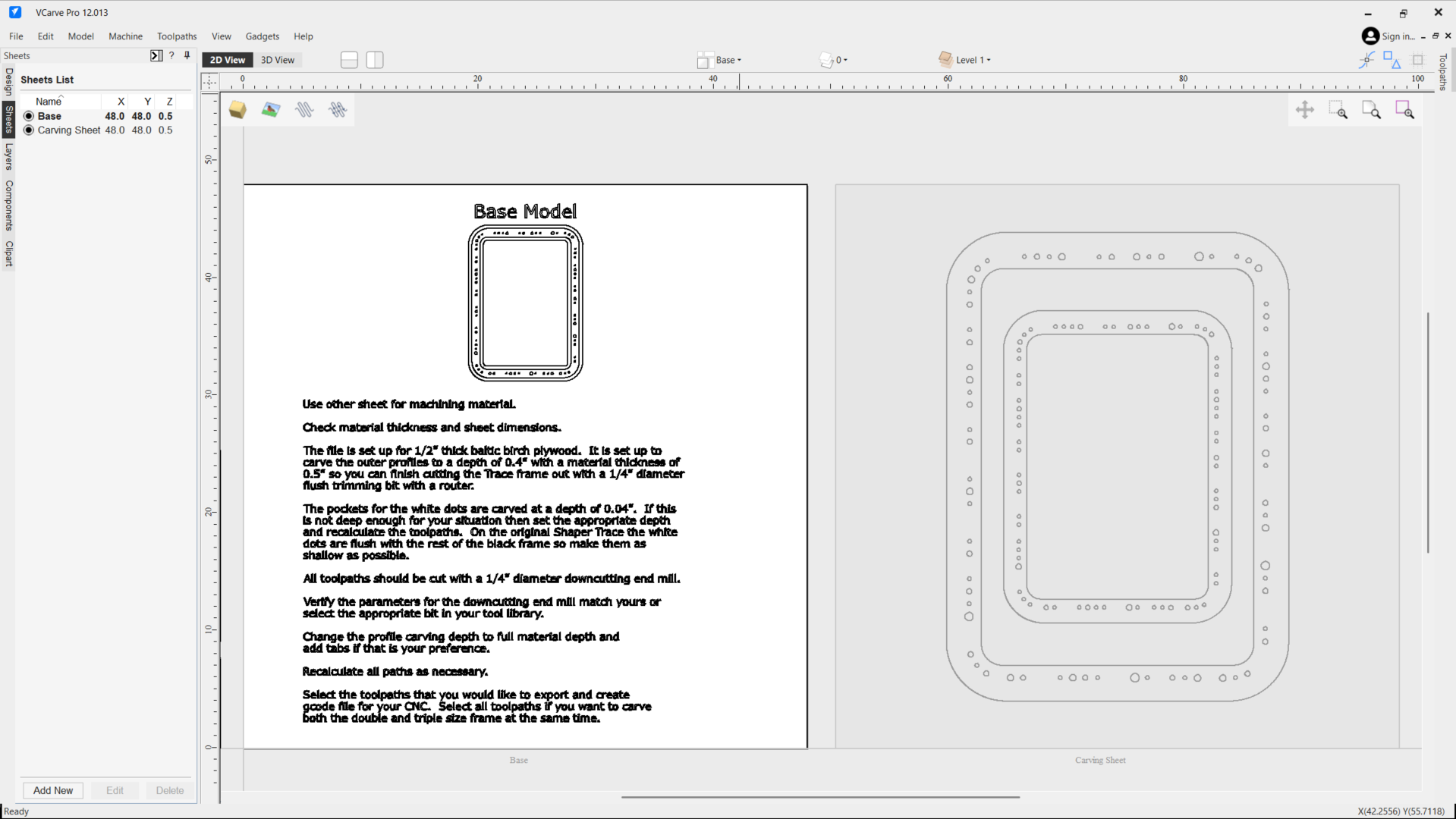
Task: Activate Zoom to box tool
Action: click(x=1338, y=110)
